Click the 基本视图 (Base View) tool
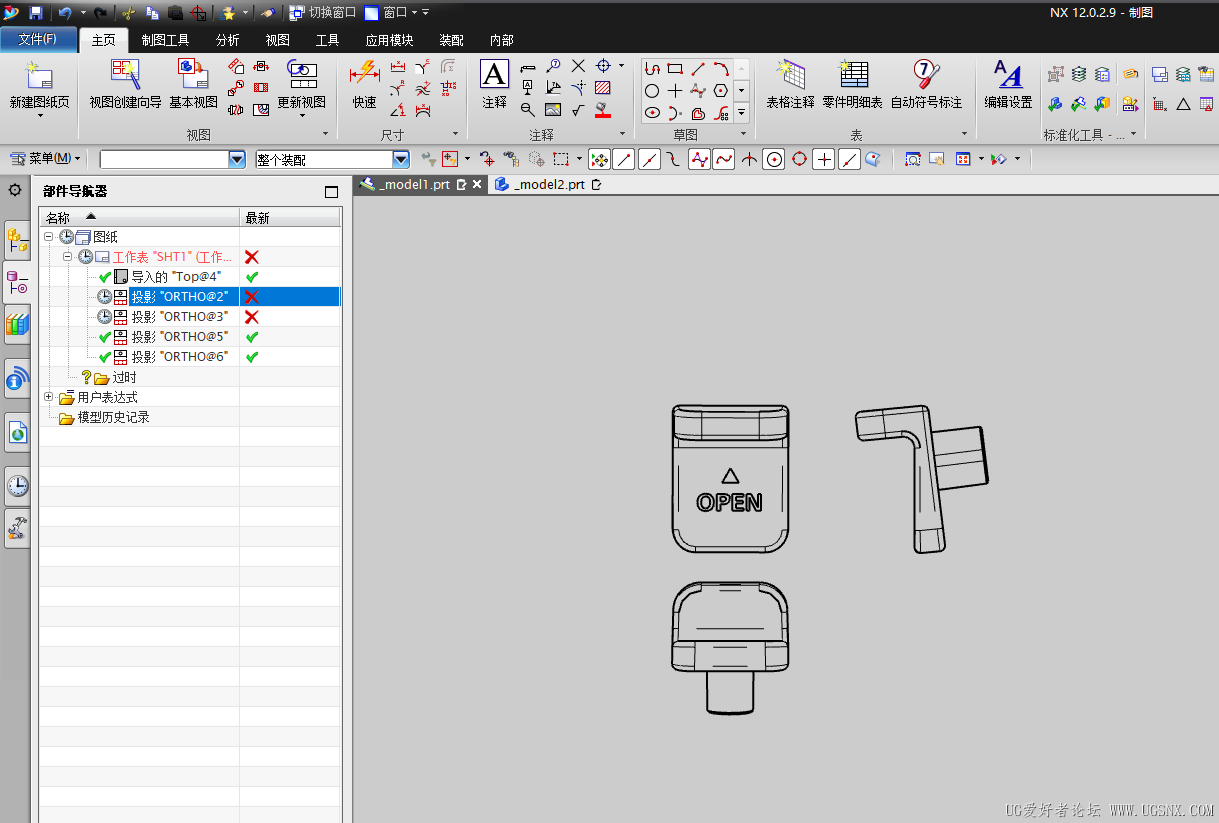The height and width of the screenshot is (823, 1219). click(x=193, y=76)
